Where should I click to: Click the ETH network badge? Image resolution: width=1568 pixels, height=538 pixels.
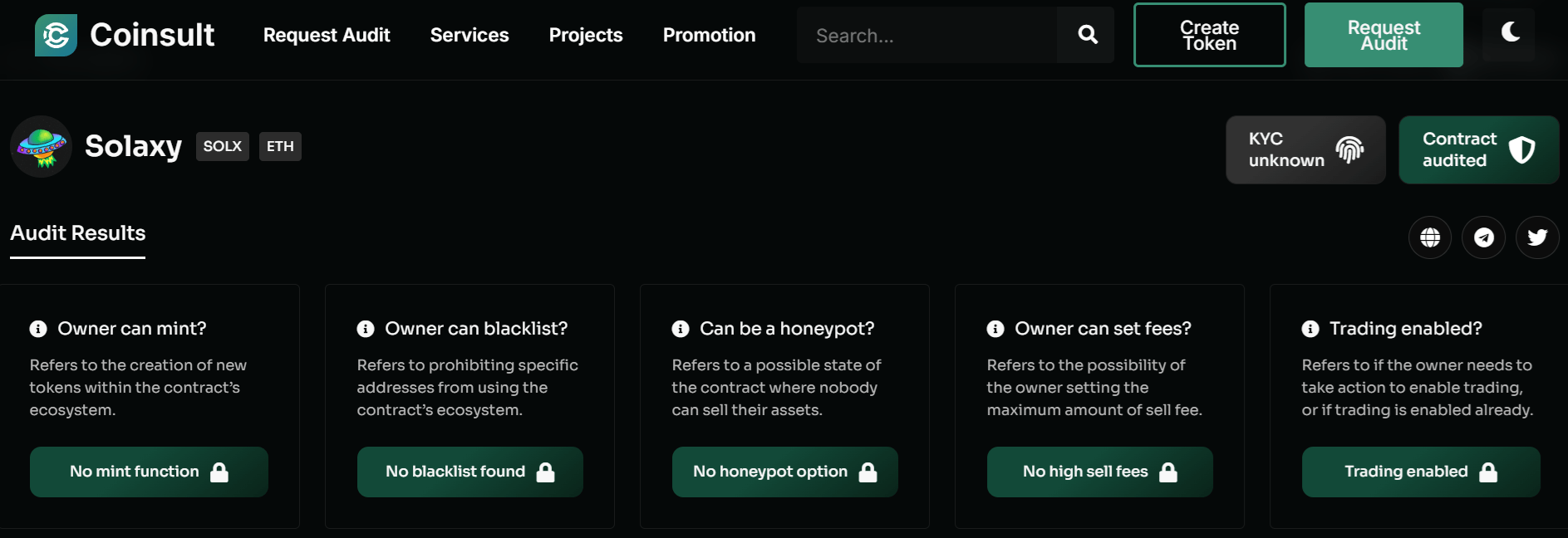(x=280, y=146)
